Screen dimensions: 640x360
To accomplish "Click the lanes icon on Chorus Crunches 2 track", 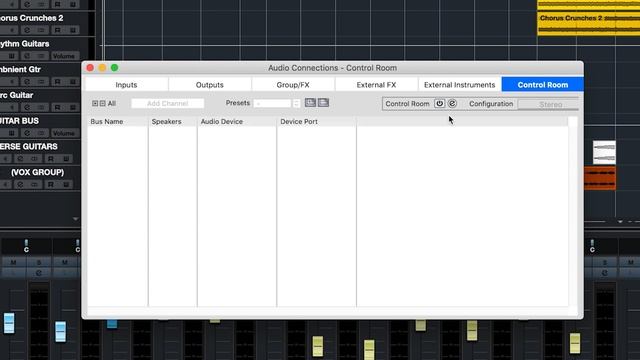I will pyautogui.click(x=41, y=30).
